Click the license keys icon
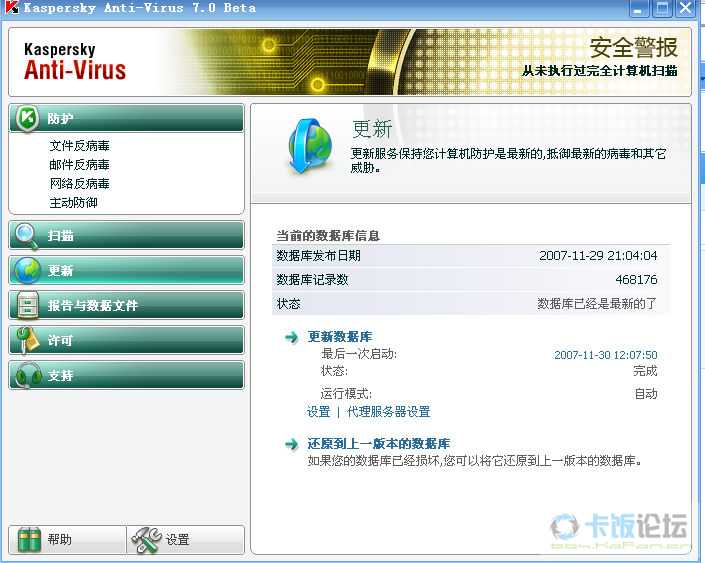This screenshot has height=563, width=705. pos(27,340)
